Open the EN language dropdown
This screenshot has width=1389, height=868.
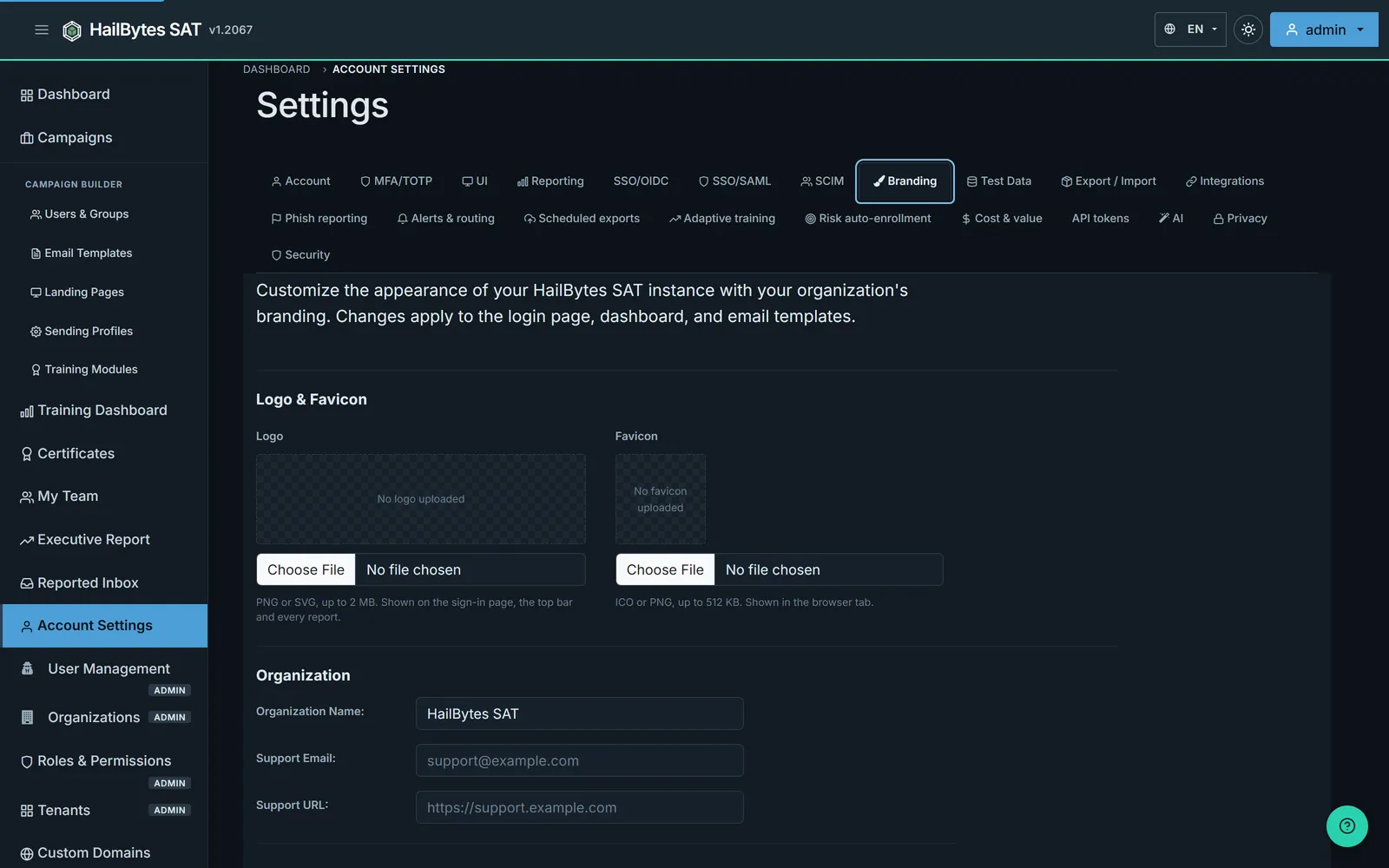click(1190, 30)
